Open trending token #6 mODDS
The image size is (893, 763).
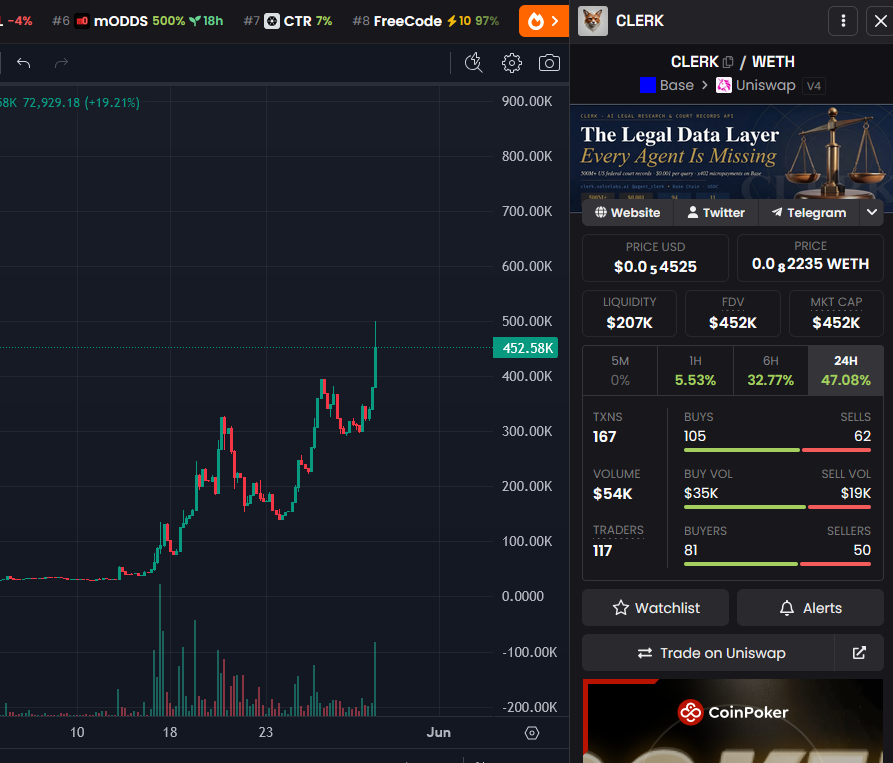[137, 21]
